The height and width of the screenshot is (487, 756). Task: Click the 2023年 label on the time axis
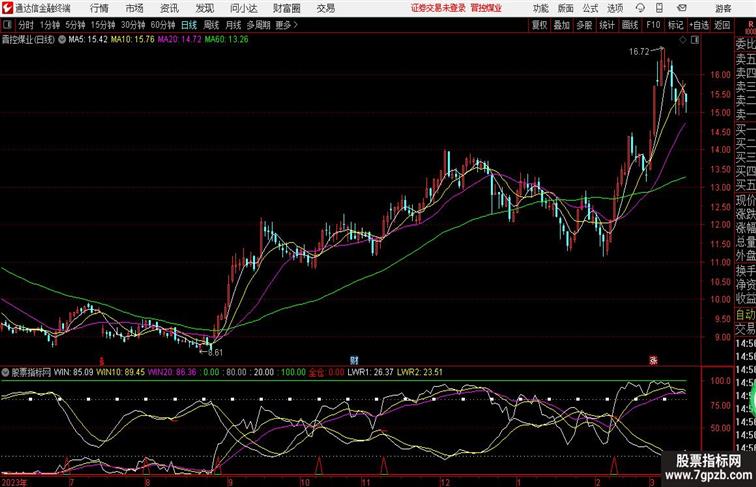click(15, 482)
